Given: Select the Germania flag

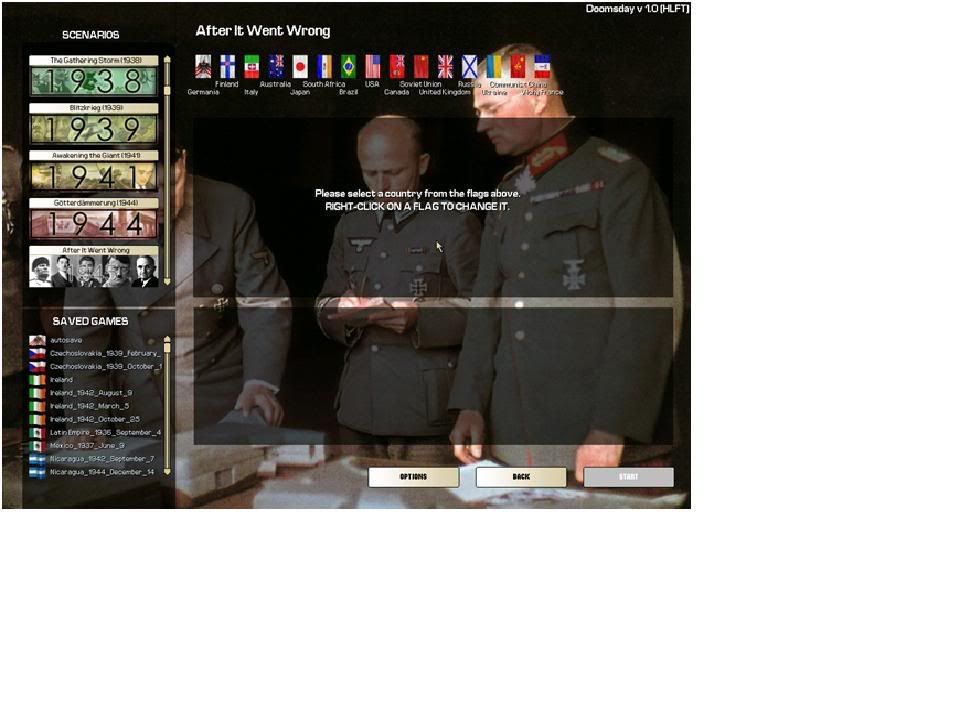Looking at the screenshot, I should (x=203, y=67).
